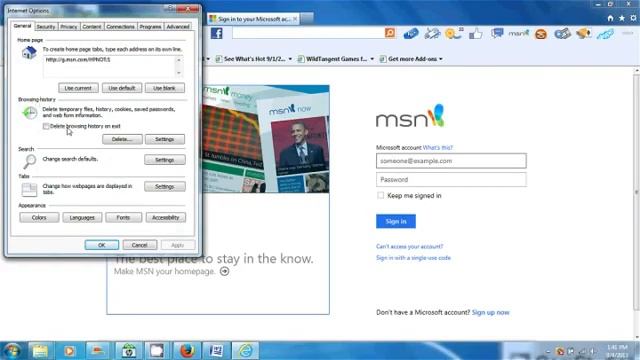Open the Content tab
This screenshot has width=640, height=360.
click(92, 27)
